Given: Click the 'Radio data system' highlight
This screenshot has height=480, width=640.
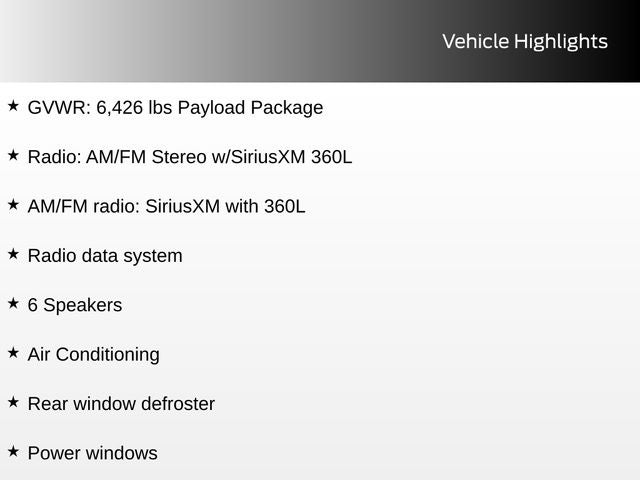Looking at the screenshot, I should (105, 256).
